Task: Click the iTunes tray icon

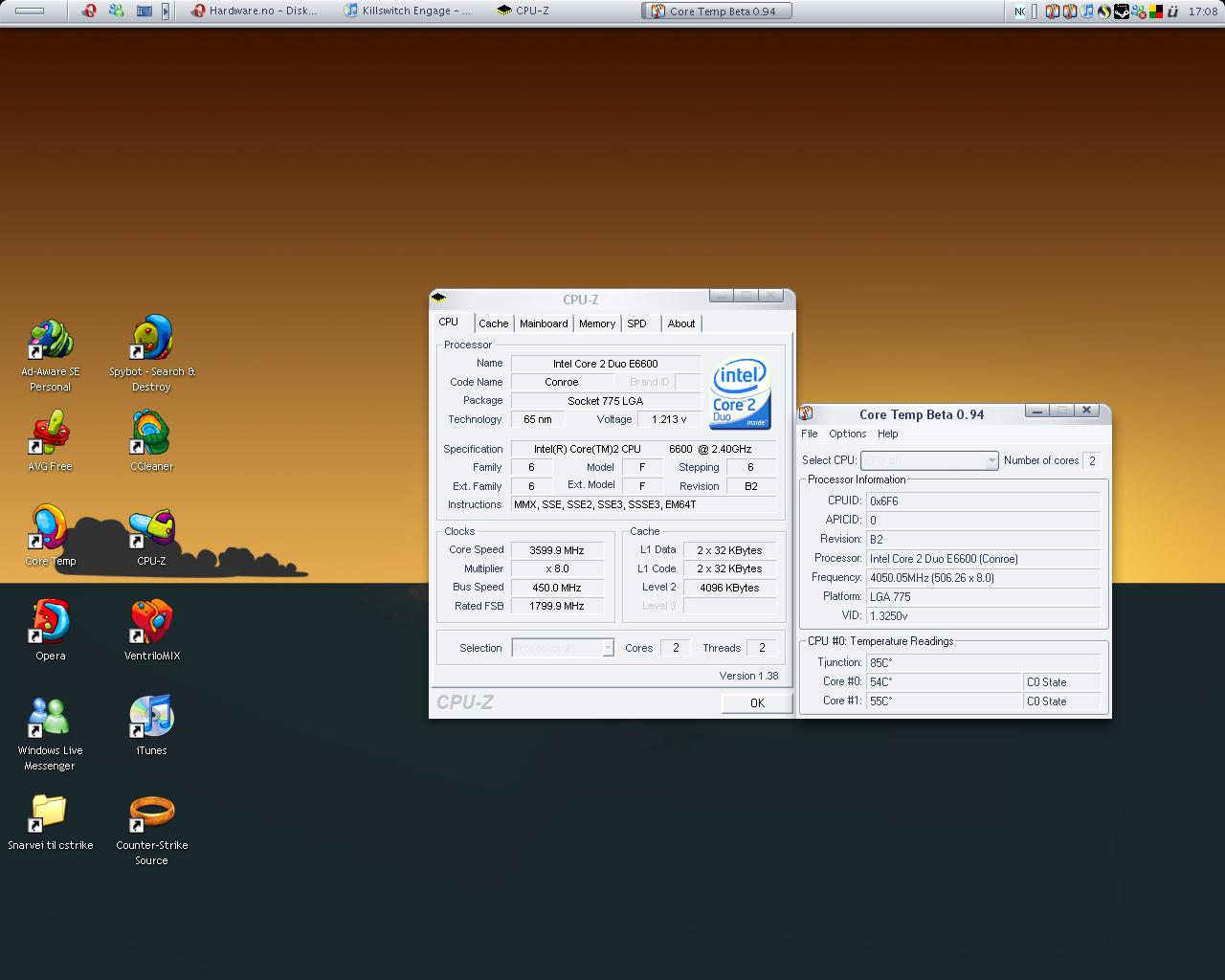Action: [x=1086, y=11]
